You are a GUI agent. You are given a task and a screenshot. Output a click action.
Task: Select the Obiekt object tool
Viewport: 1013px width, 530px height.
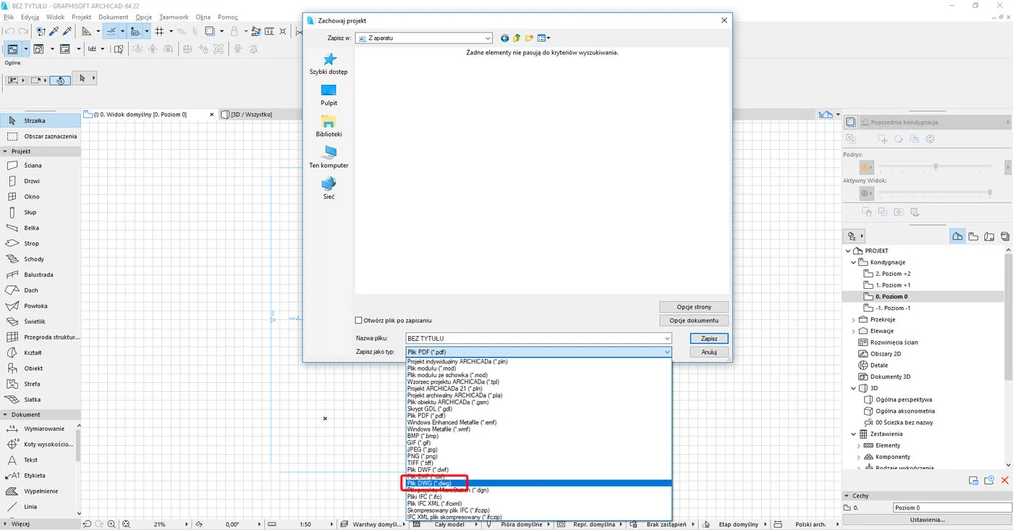pyautogui.click(x=40, y=368)
